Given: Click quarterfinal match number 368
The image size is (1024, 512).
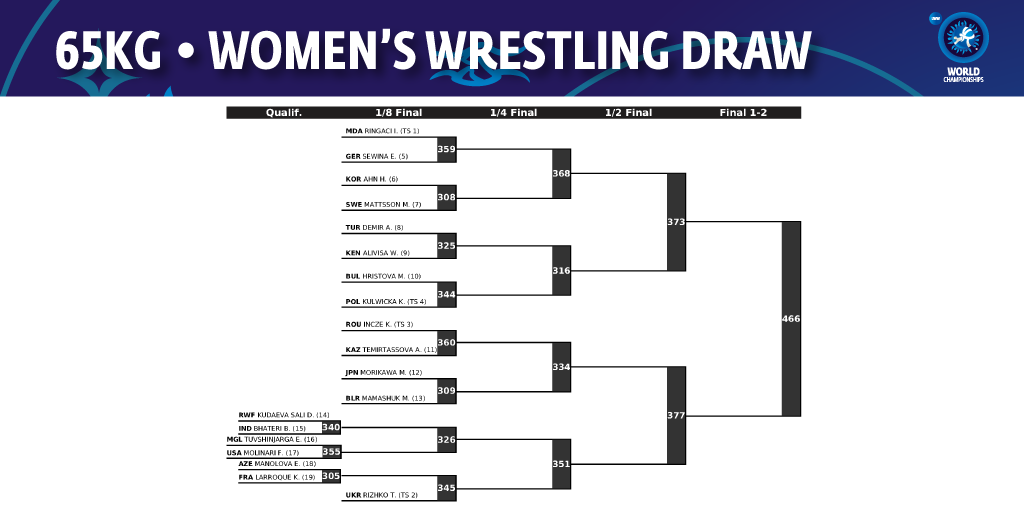Looking at the screenshot, I should 561,174.
